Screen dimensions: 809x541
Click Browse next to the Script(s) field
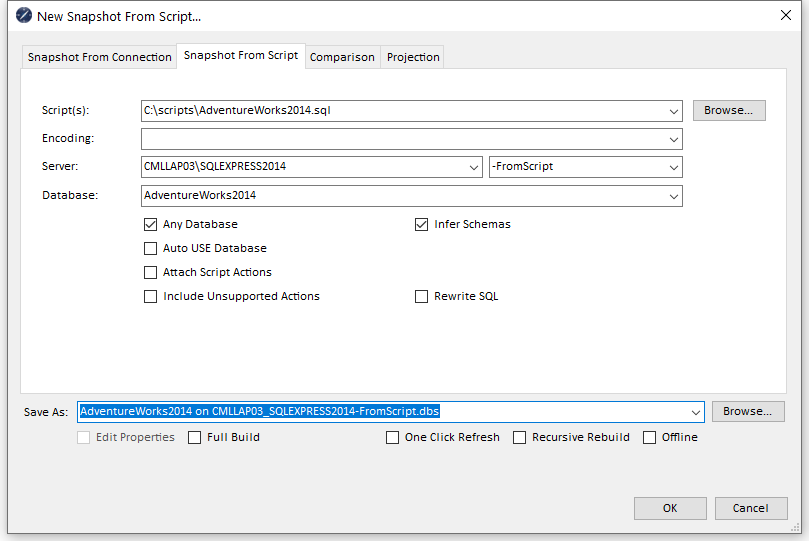coord(729,110)
